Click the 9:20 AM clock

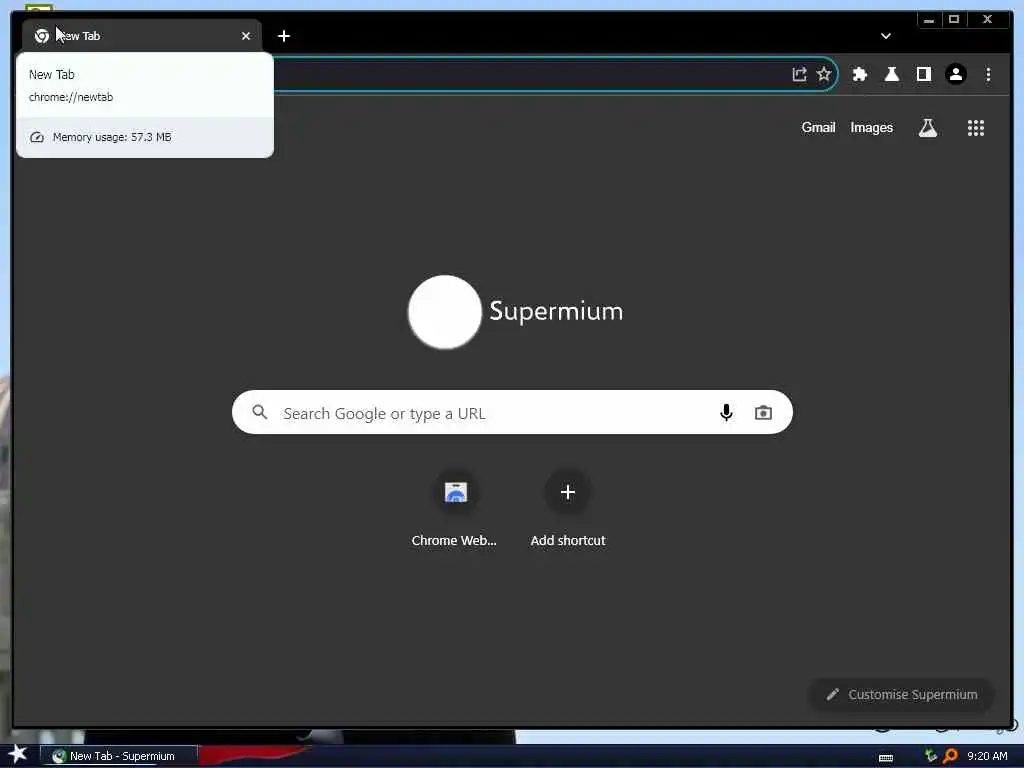point(987,756)
